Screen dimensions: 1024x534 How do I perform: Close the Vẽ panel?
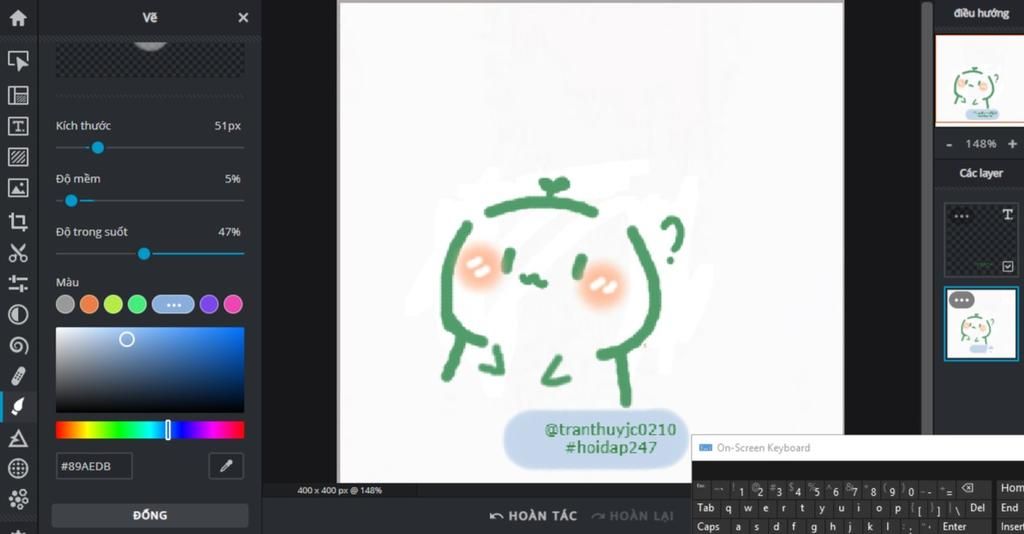(243, 18)
